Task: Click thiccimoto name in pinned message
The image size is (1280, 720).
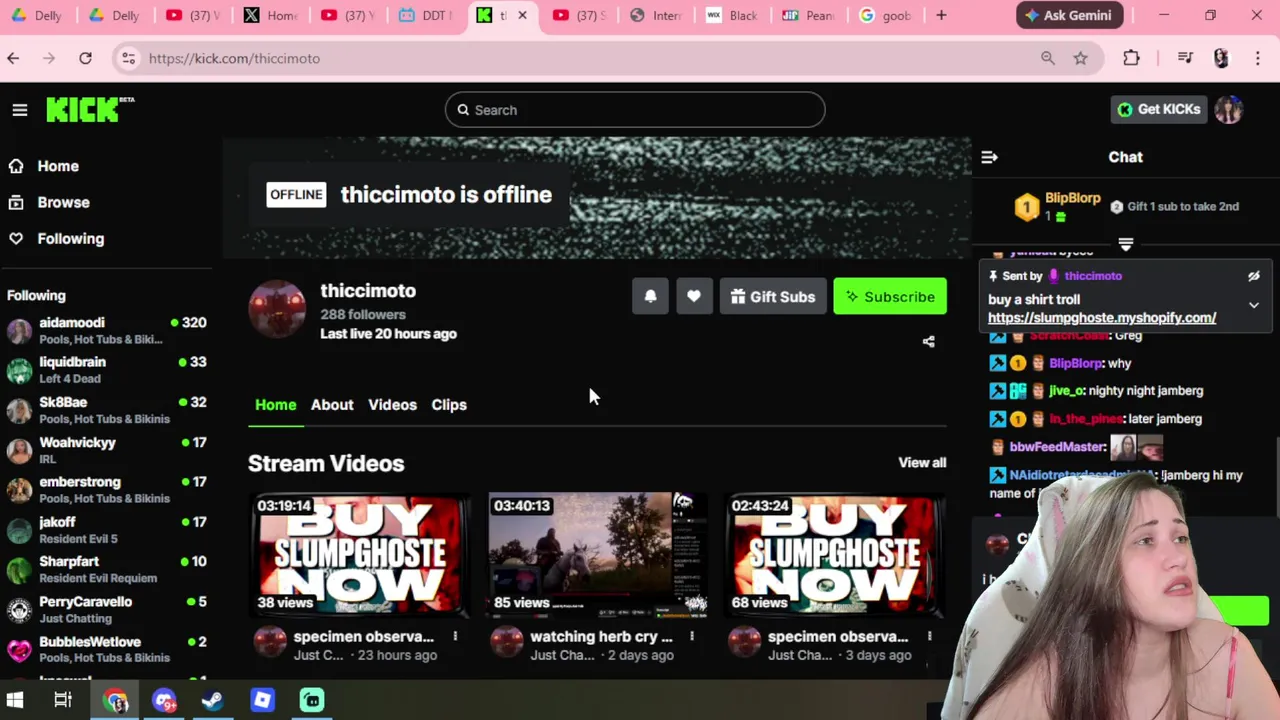Action: [x=1093, y=276]
